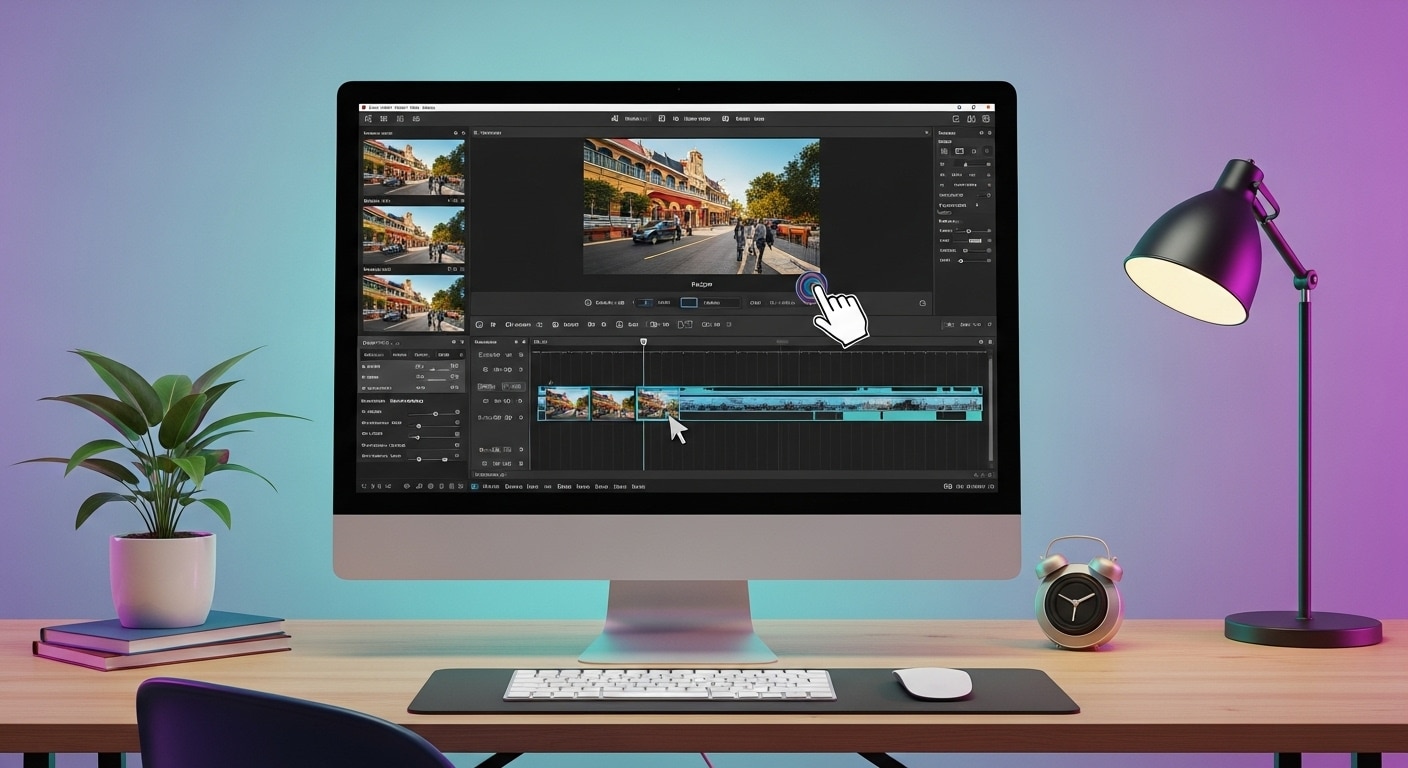This screenshot has height=768, width=1408.
Task: Click the blue-outlined box below the video preview
Action: pos(689,303)
